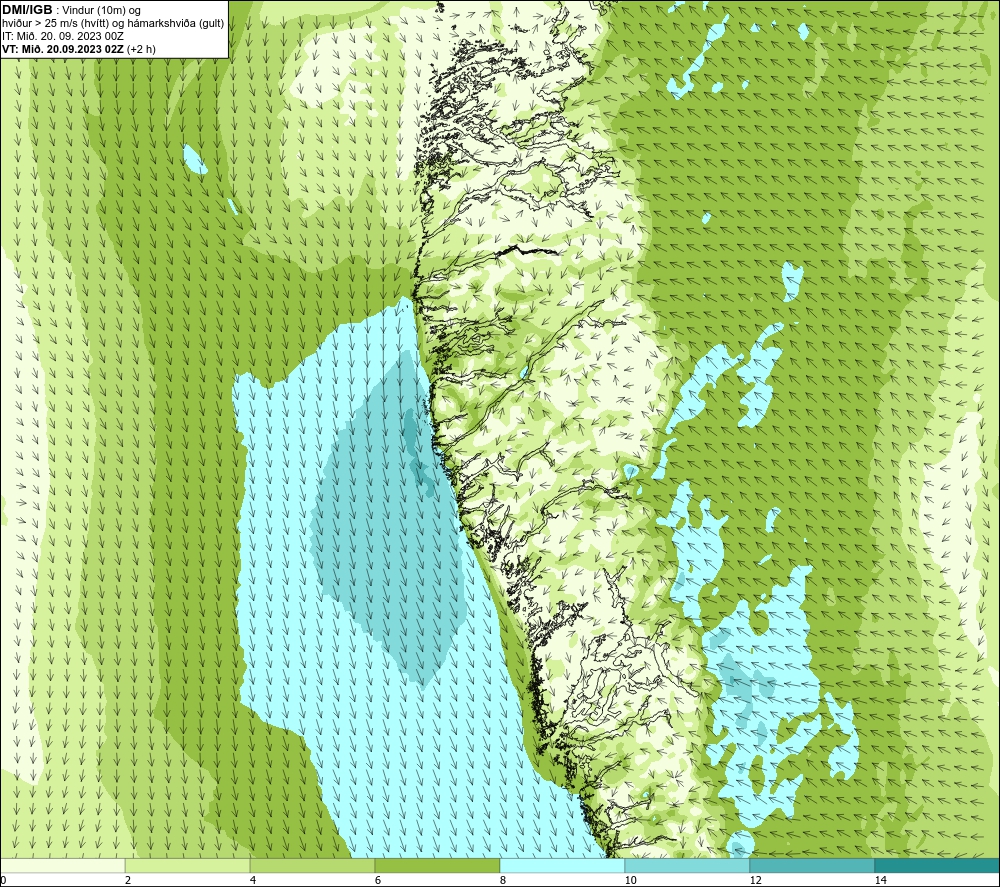Select the 4–6 m/s green swatch

click(x=312, y=865)
